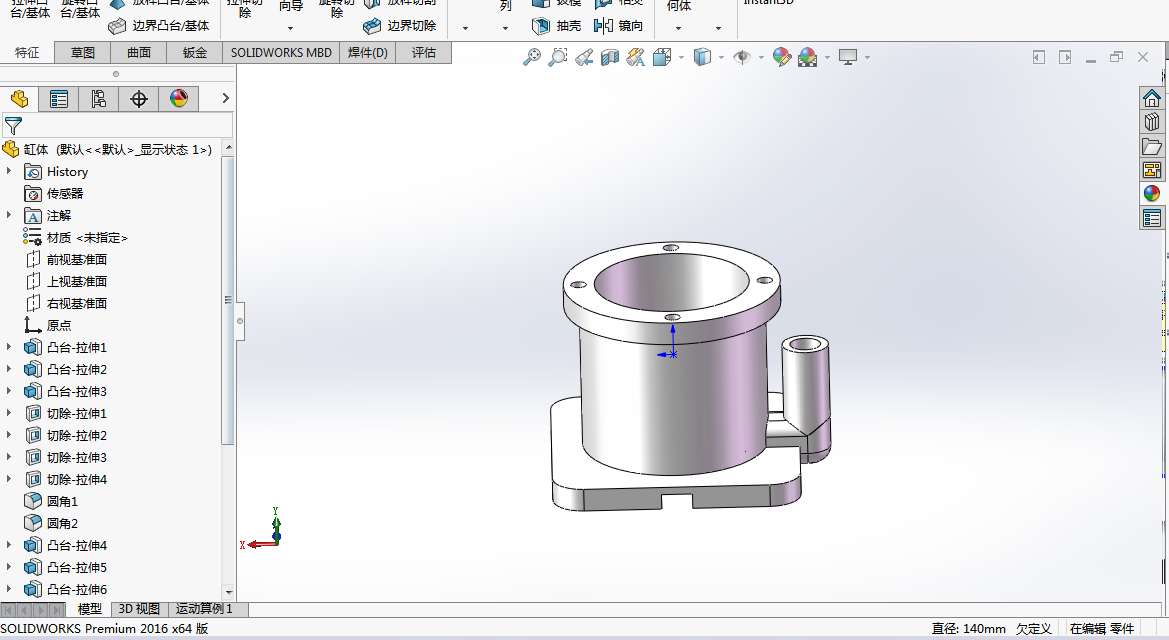The height and width of the screenshot is (640, 1169).
Task: Open the ConfigurationManager tab
Action: pos(98,98)
